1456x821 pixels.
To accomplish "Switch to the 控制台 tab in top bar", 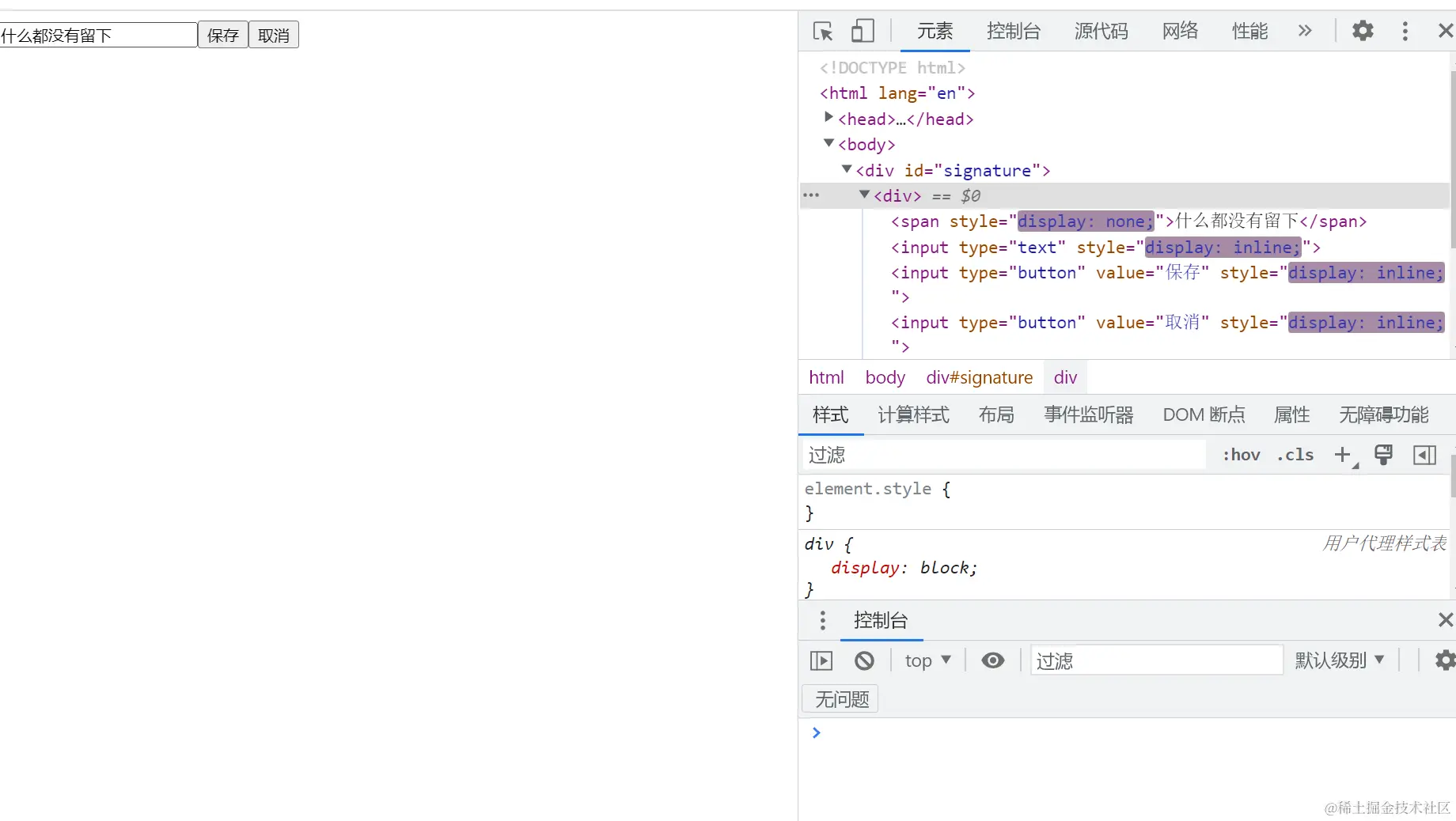I will click(1014, 31).
